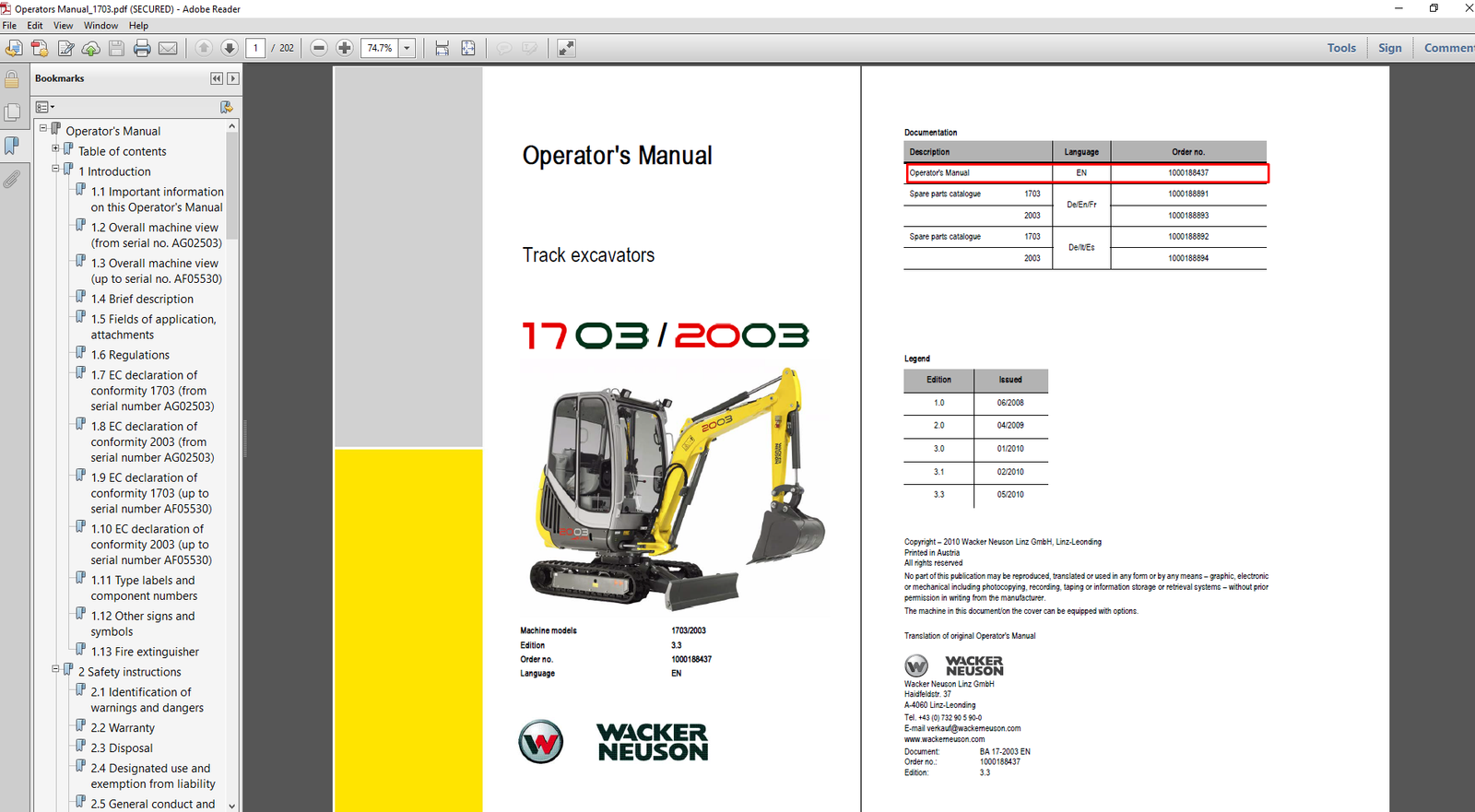Image resolution: width=1475 pixels, height=812 pixels.
Task: Click the email envelope toolbar icon
Action: 168,48
